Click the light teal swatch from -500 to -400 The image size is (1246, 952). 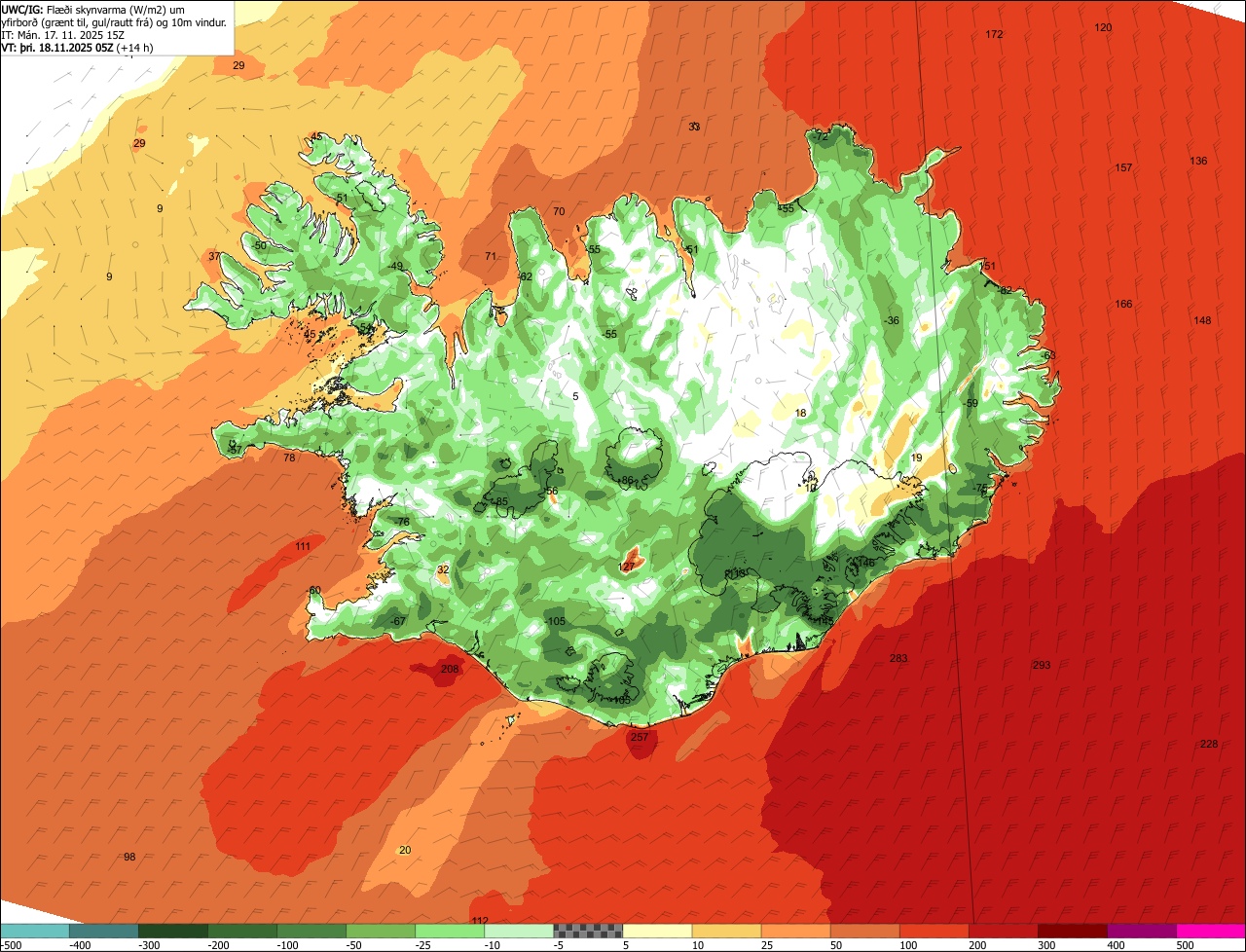[x=35, y=931]
